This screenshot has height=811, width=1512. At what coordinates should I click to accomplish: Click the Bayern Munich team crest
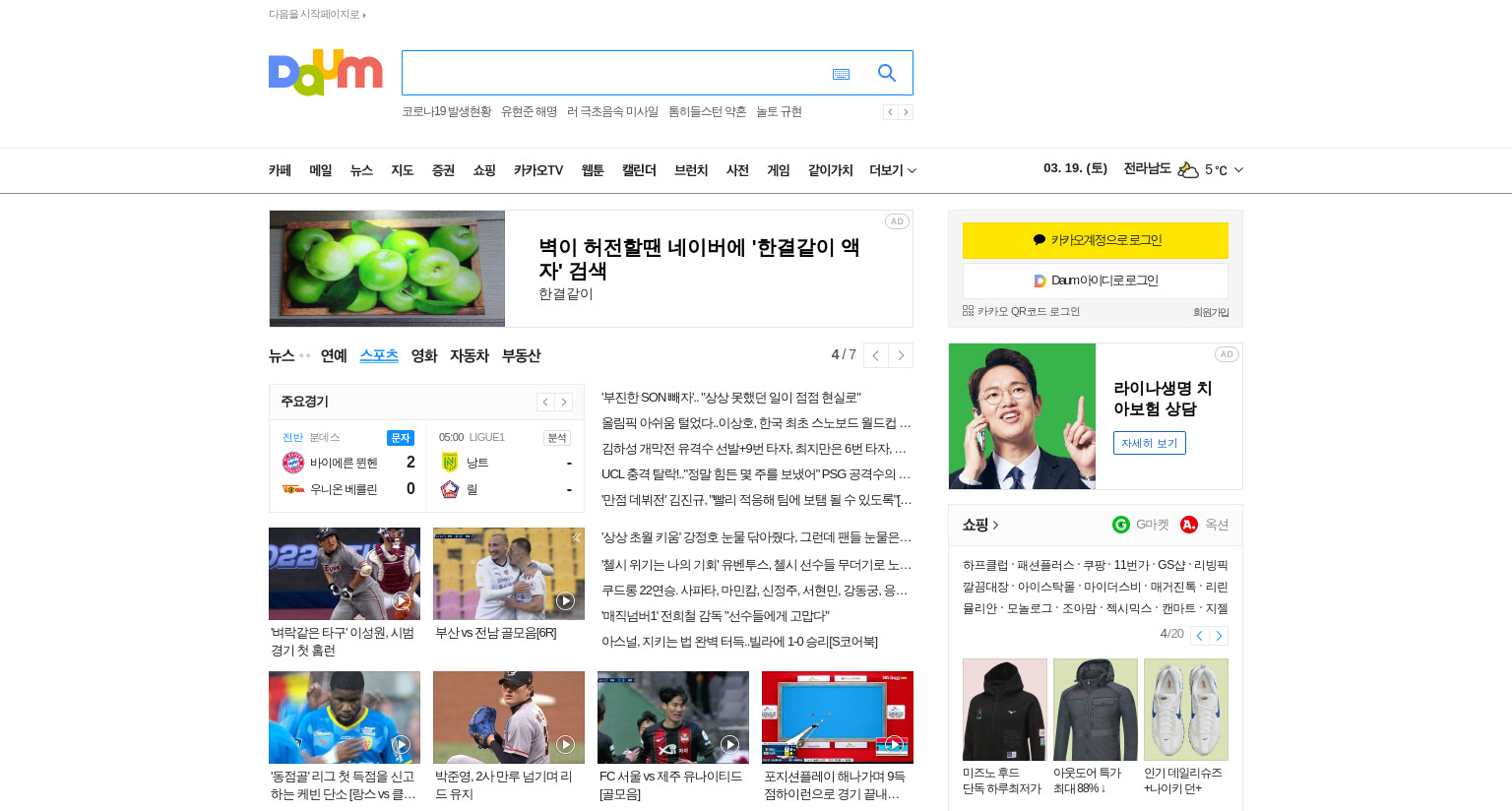pos(293,463)
